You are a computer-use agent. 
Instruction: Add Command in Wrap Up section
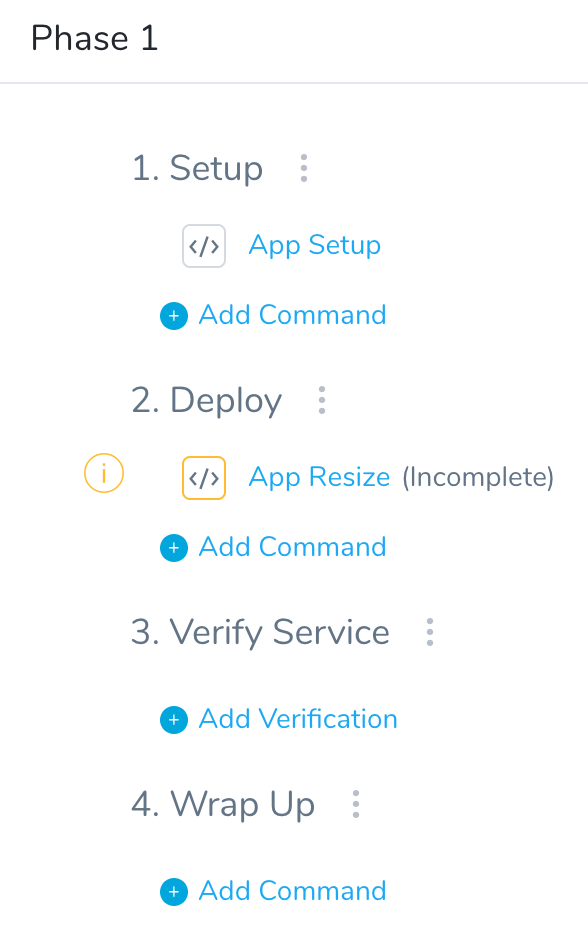(293, 891)
